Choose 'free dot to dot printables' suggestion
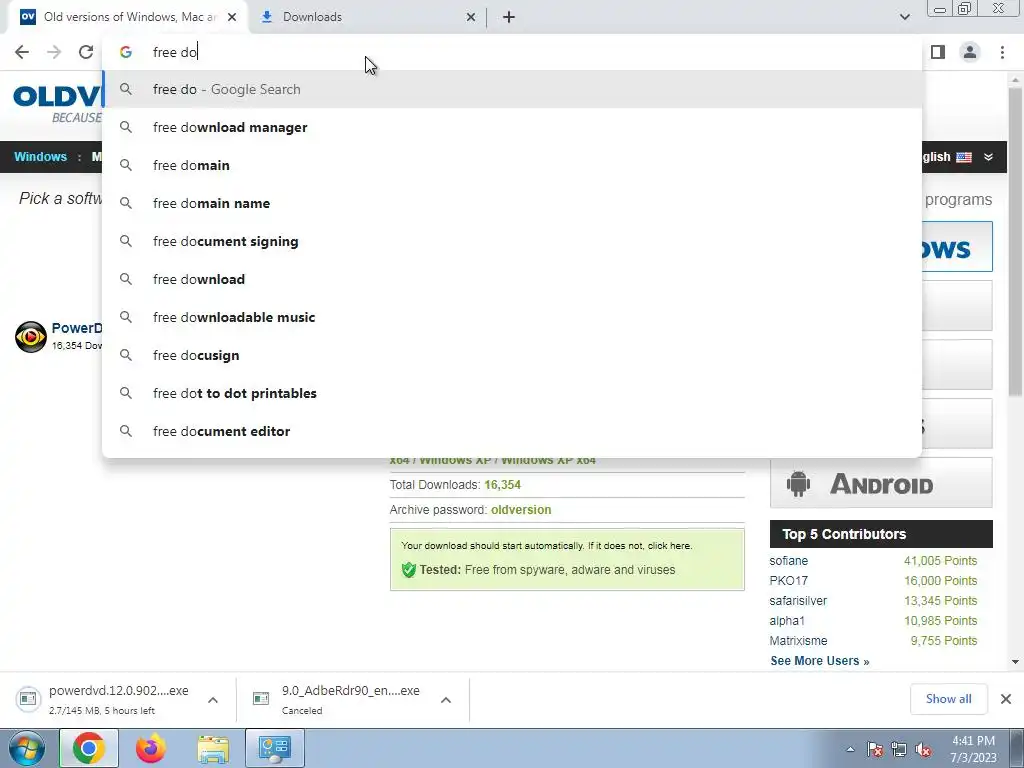 tap(513, 393)
